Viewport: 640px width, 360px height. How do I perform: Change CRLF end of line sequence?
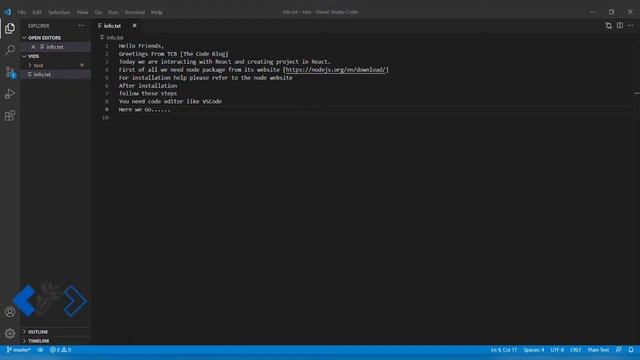pos(576,350)
